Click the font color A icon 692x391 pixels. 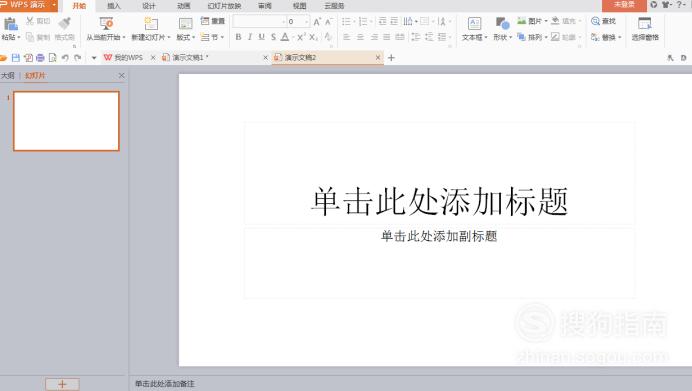coord(285,37)
